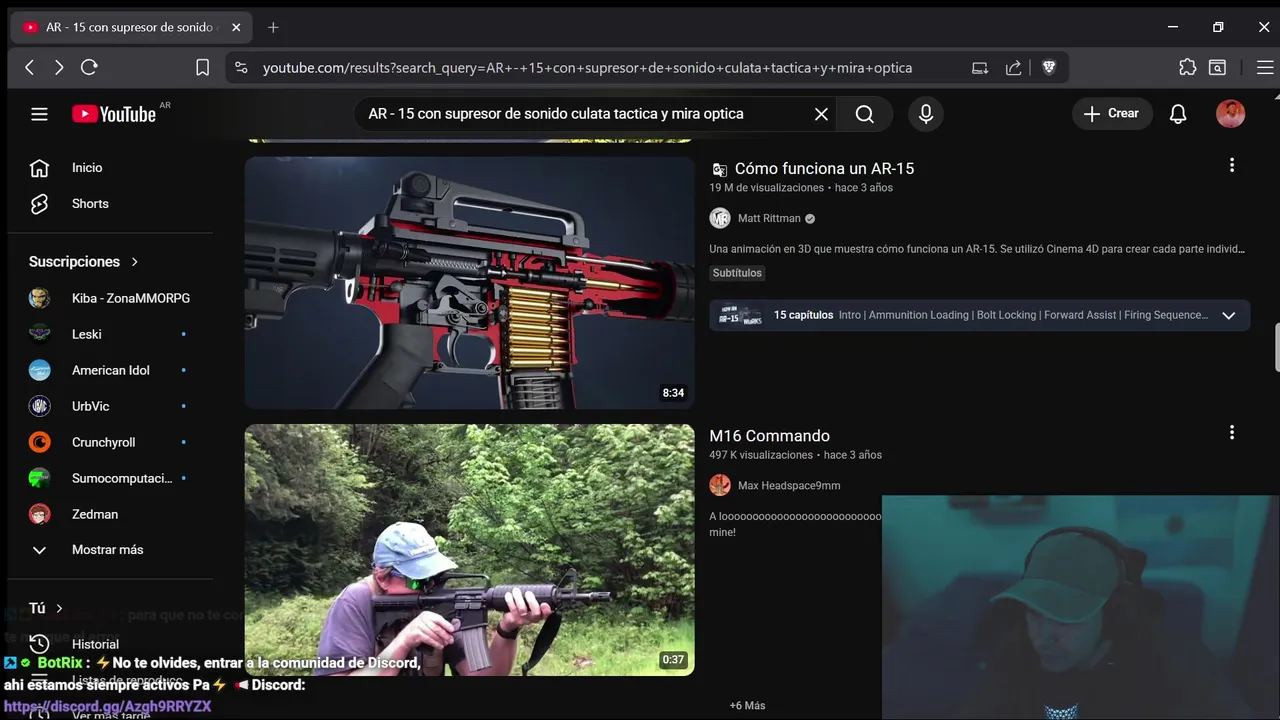Clear the search box with X
Screen dimensions: 1280x720
tap(821, 114)
